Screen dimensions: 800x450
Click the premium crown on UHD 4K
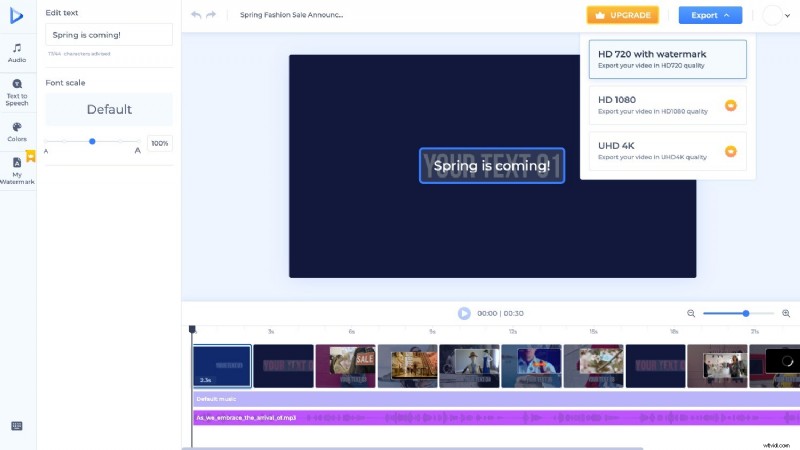coord(731,152)
